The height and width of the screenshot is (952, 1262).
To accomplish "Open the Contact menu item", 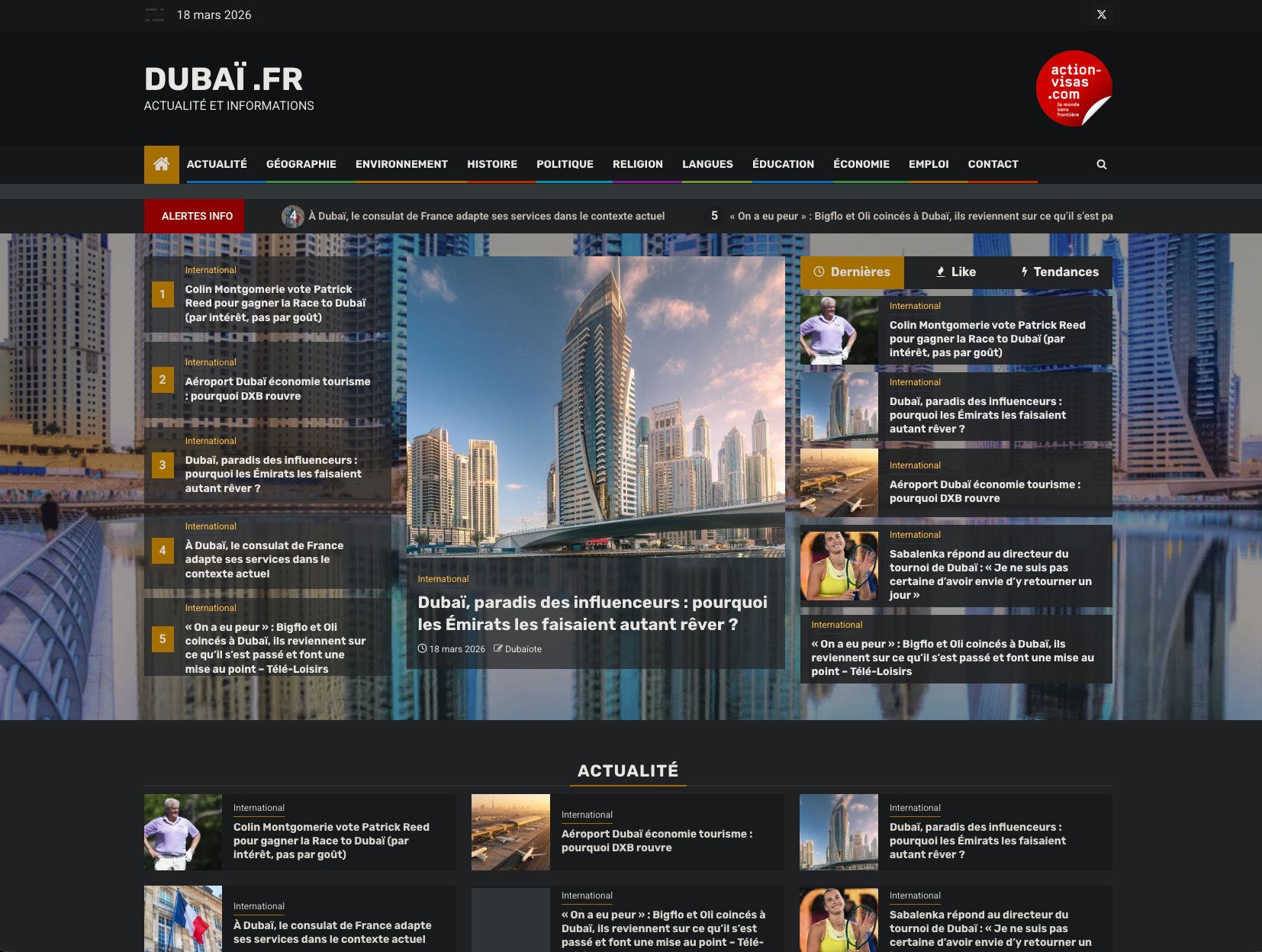I will pos(993,164).
